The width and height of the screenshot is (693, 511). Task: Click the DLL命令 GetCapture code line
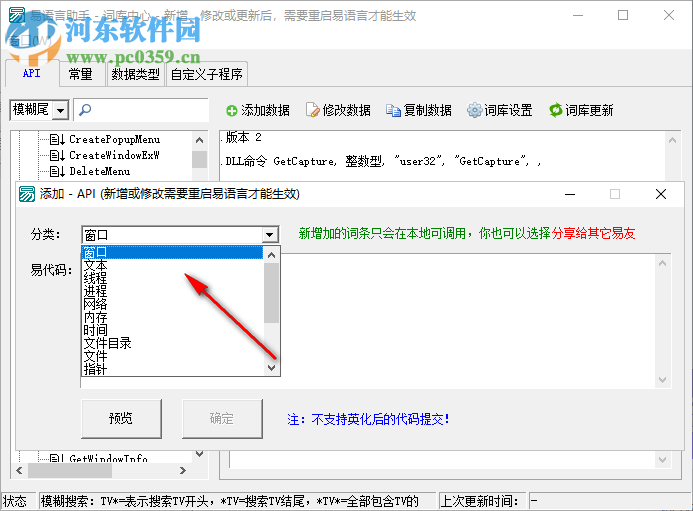coord(382,161)
